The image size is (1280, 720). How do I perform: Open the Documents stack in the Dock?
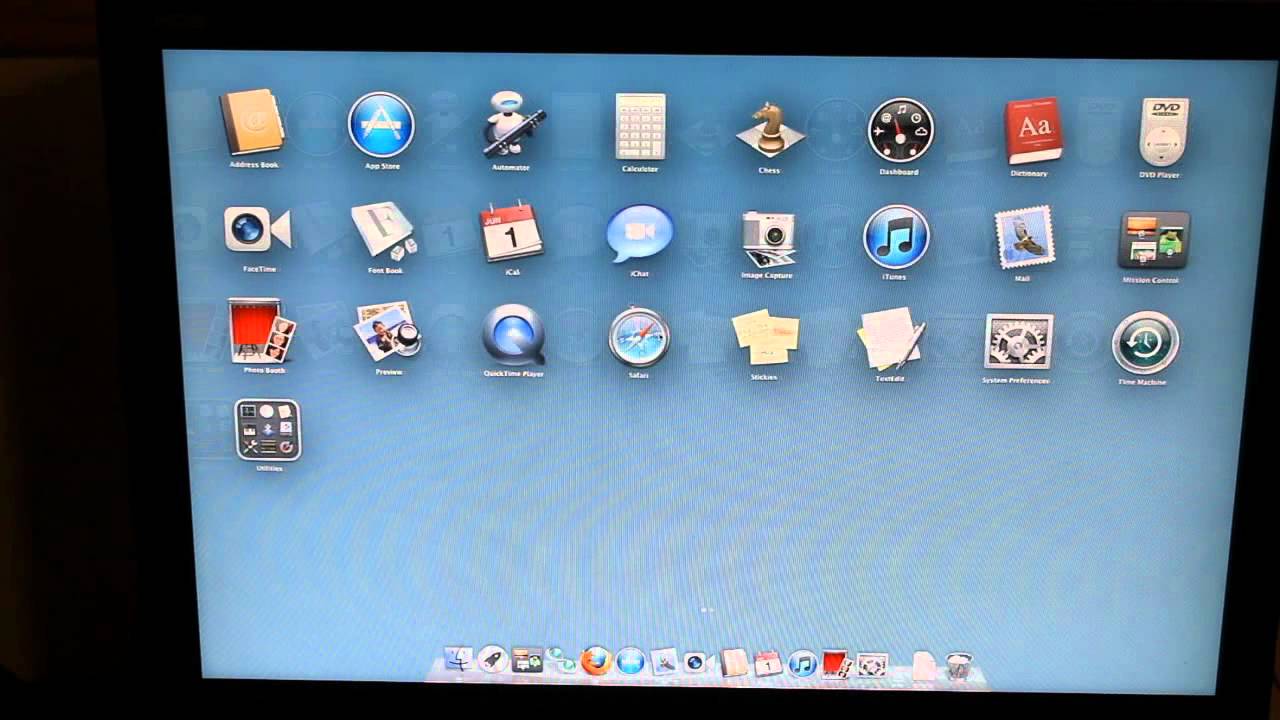click(924, 666)
